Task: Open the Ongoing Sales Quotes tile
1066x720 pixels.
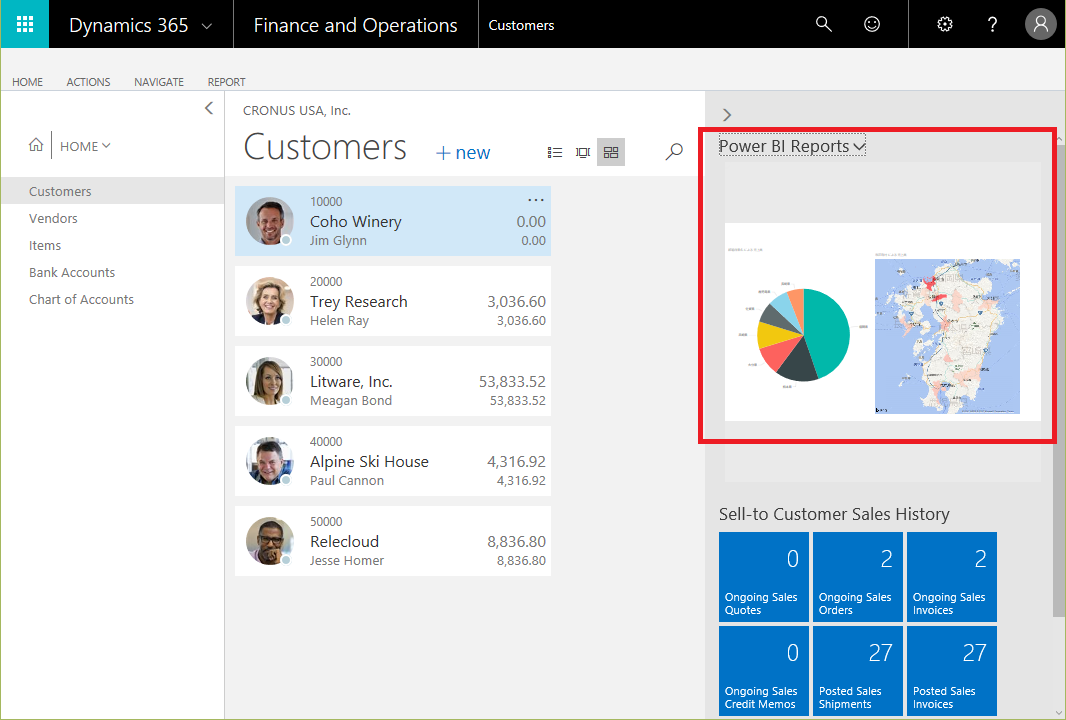Action: 763,577
